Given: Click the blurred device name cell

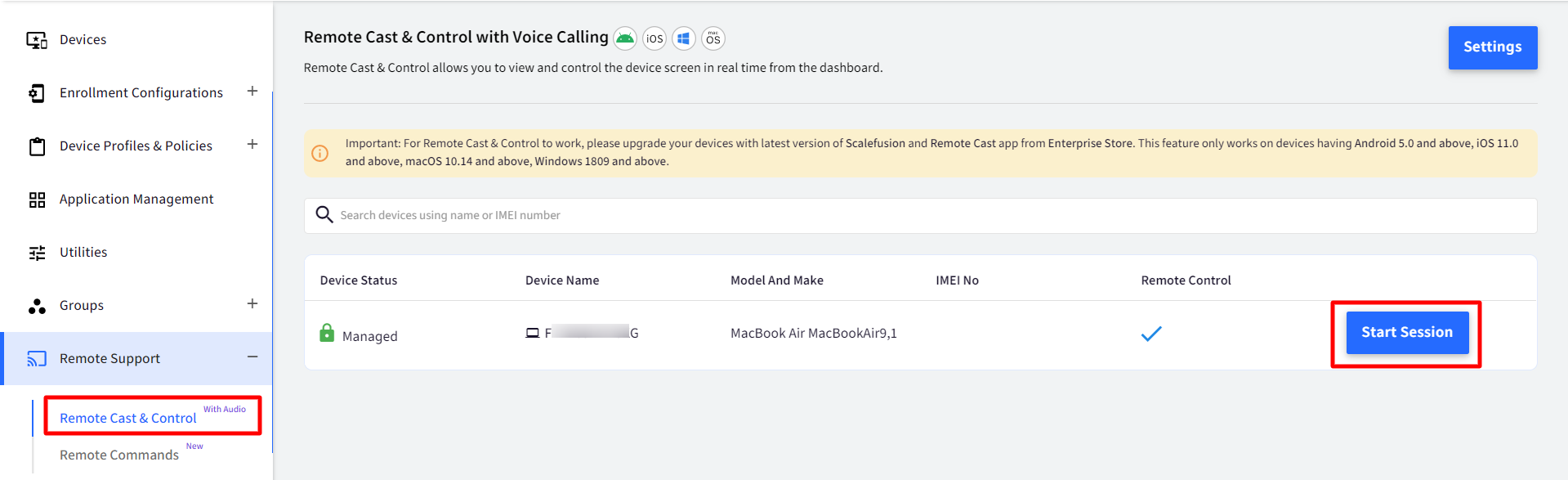Looking at the screenshot, I should pyautogui.click(x=592, y=332).
